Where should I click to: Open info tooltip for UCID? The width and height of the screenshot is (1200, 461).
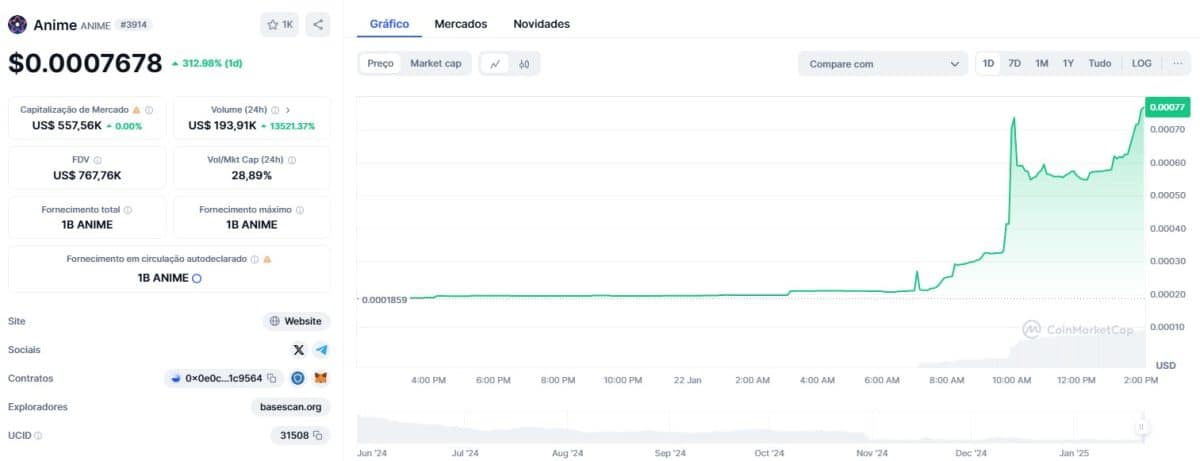[x=38, y=436]
